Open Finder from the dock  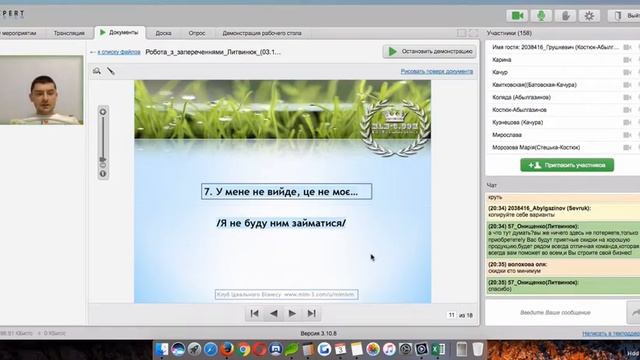point(162,349)
